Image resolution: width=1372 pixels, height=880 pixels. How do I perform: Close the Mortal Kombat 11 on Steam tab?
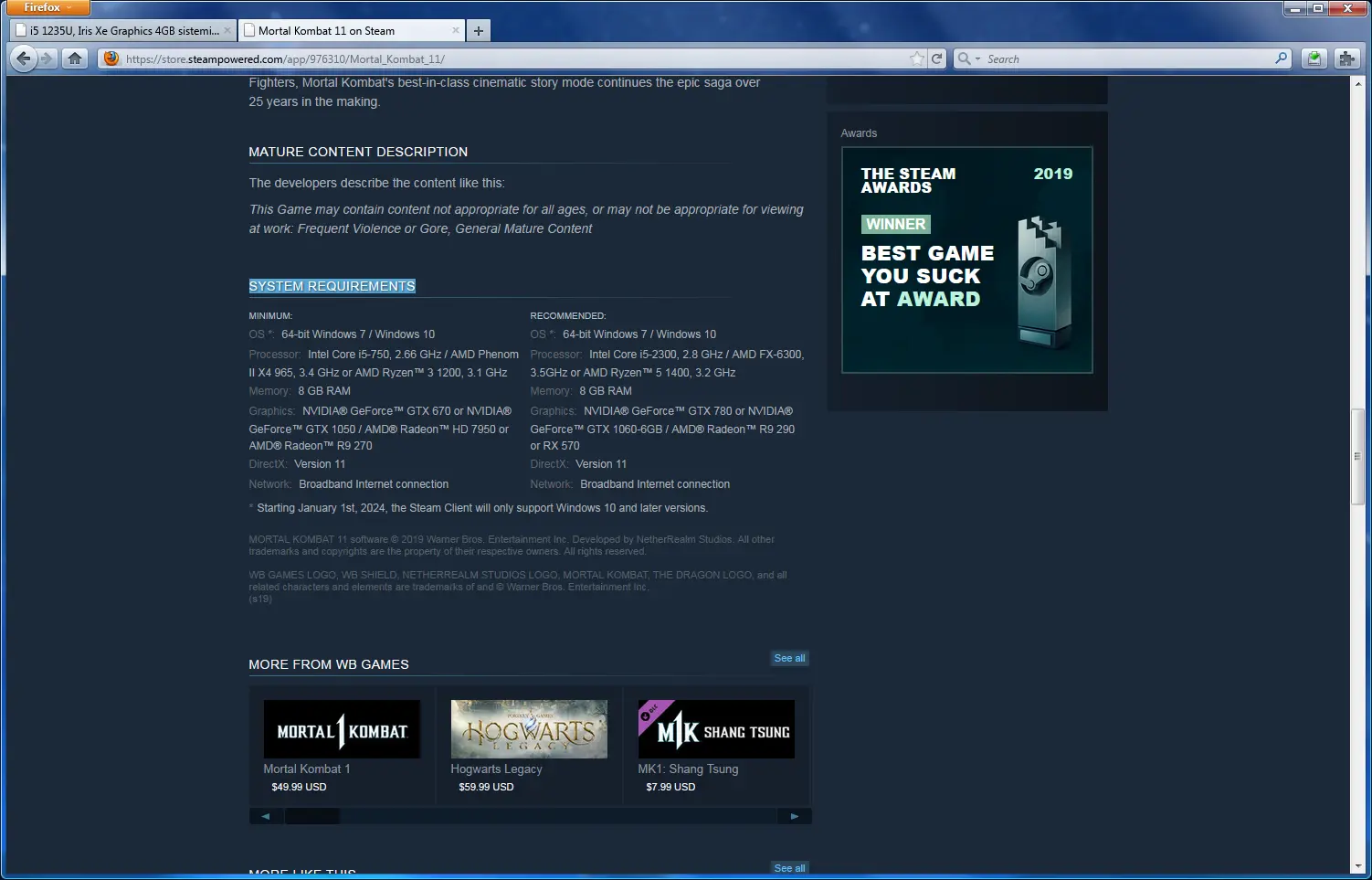click(x=456, y=30)
